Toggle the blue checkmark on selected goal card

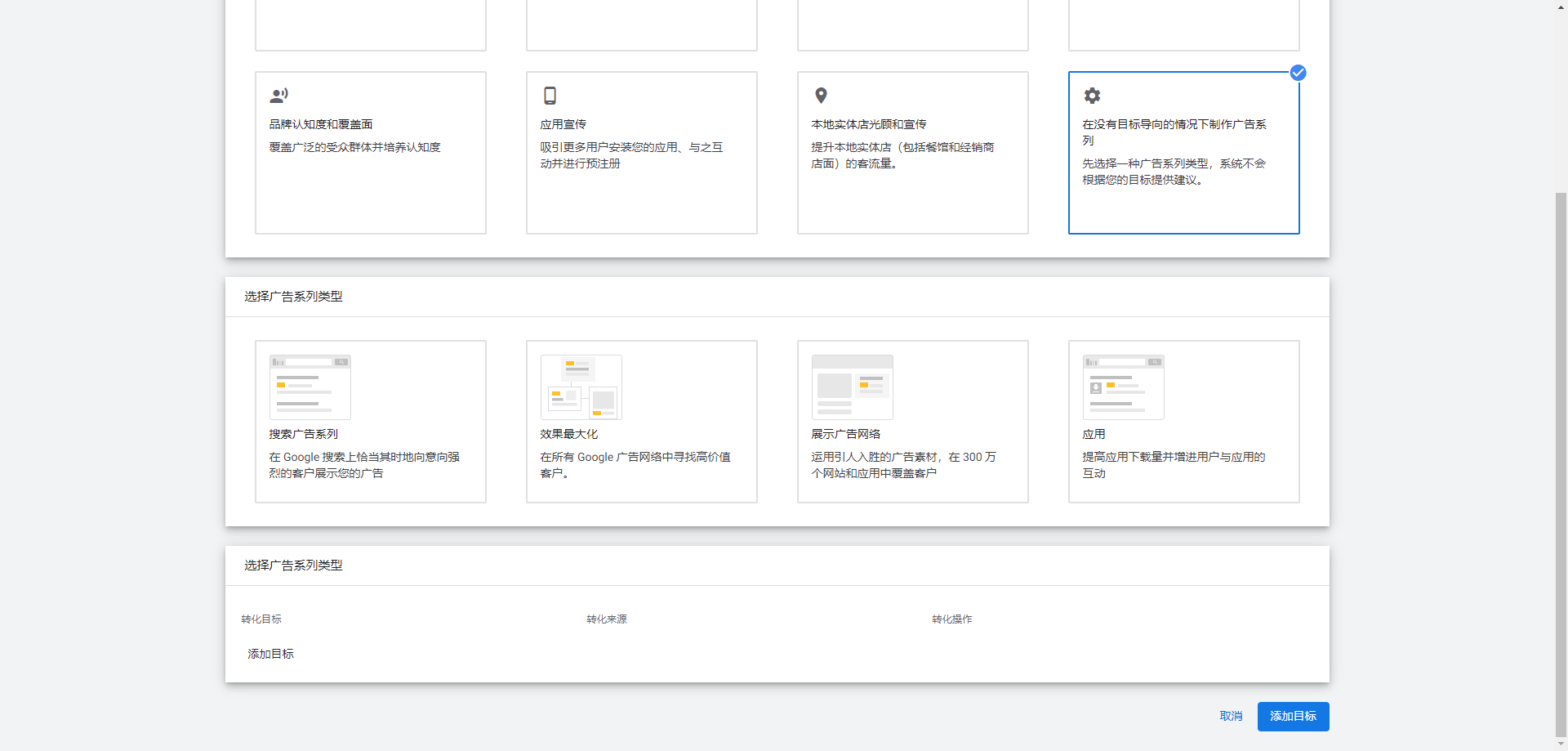[1298, 73]
